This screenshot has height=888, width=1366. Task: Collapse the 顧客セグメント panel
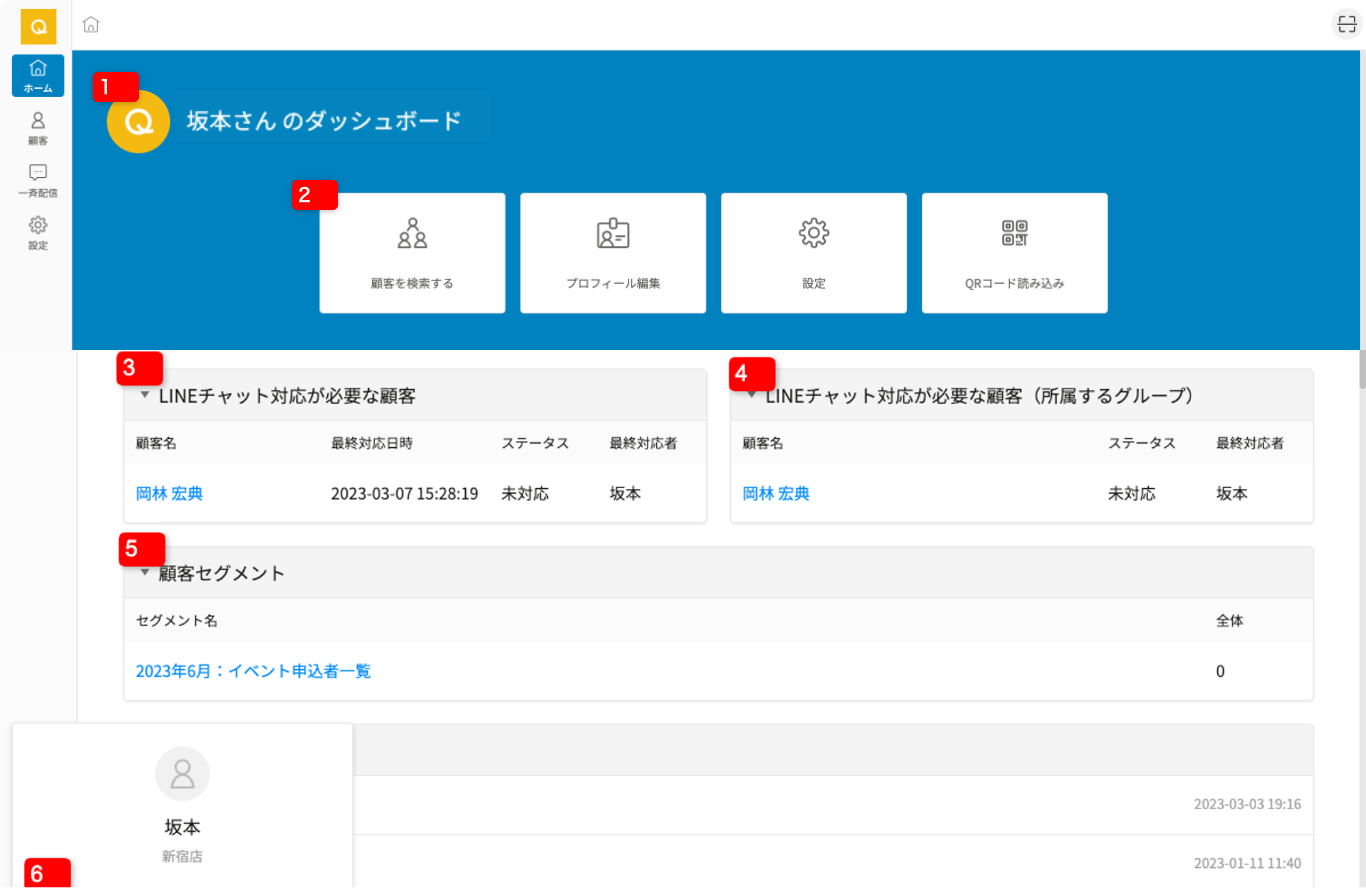(x=145, y=573)
